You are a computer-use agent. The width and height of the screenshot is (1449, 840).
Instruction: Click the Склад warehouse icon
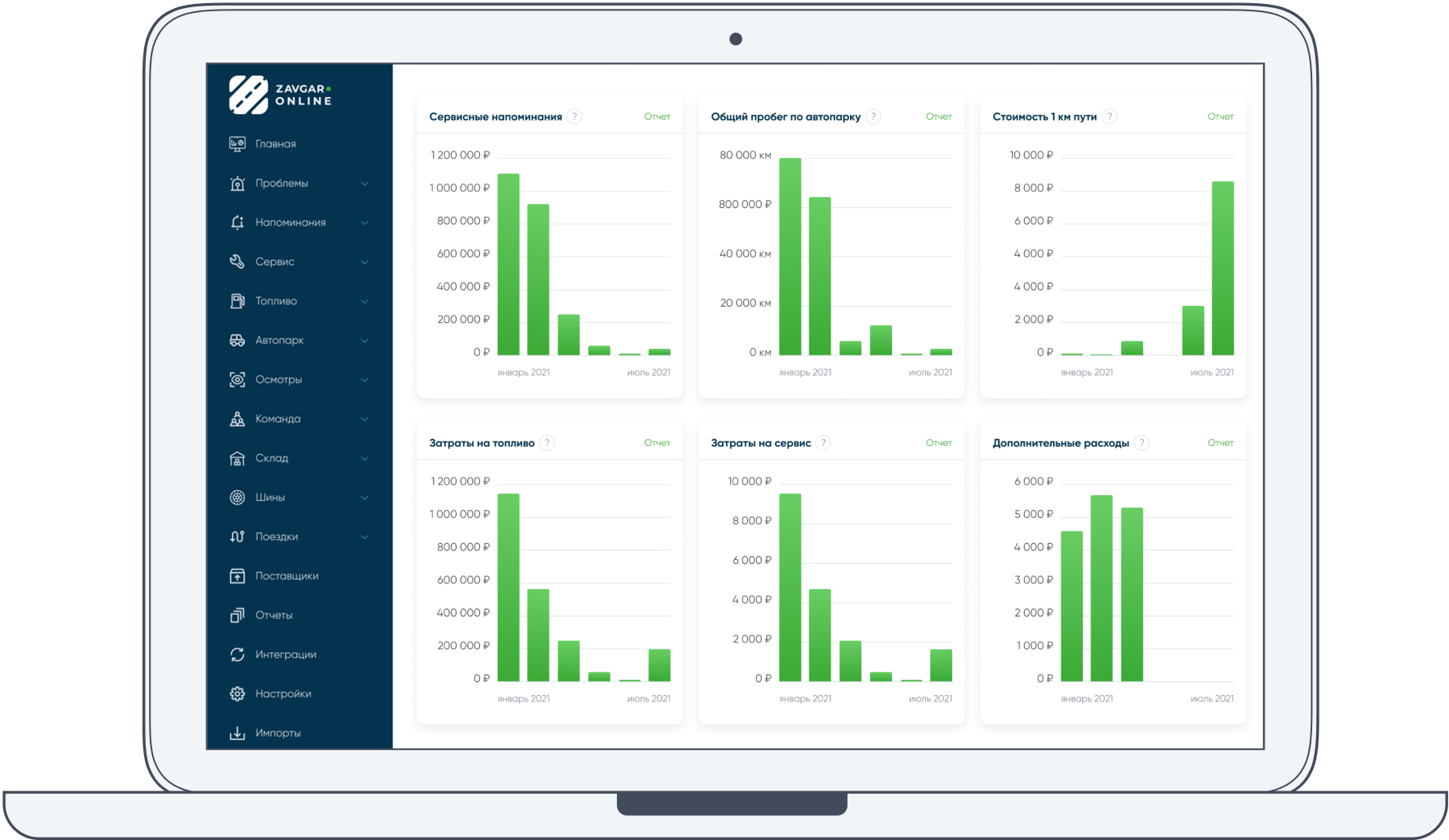(237, 458)
